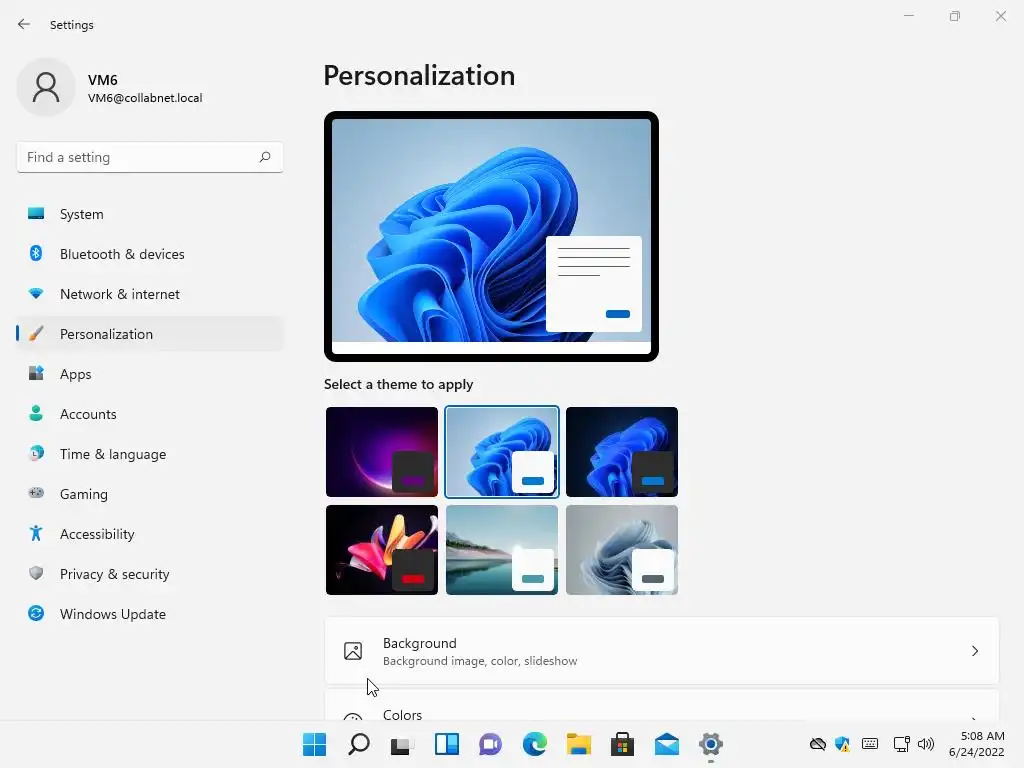Open Widgets from the taskbar
Viewport: 1024px width, 768px height.
pyautogui.click(x=447, y=744)
